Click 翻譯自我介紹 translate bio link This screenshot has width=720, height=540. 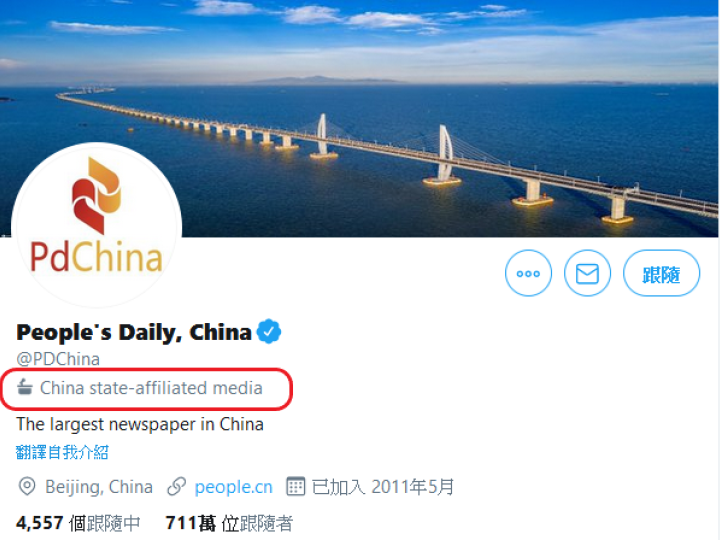62,452
